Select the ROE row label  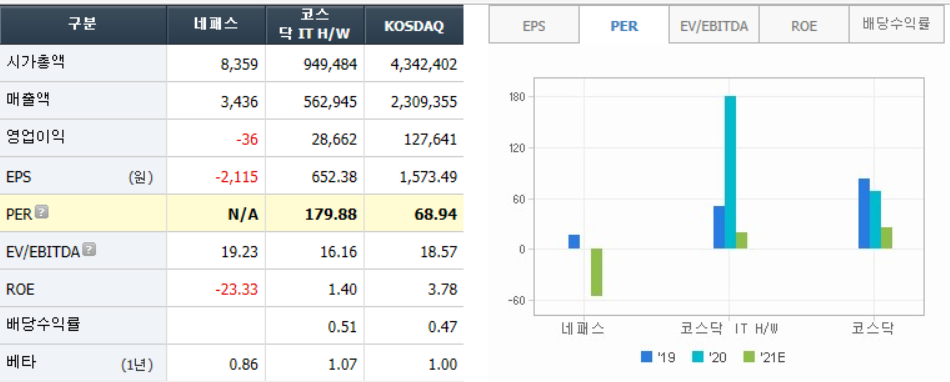(x=21, y=289)
